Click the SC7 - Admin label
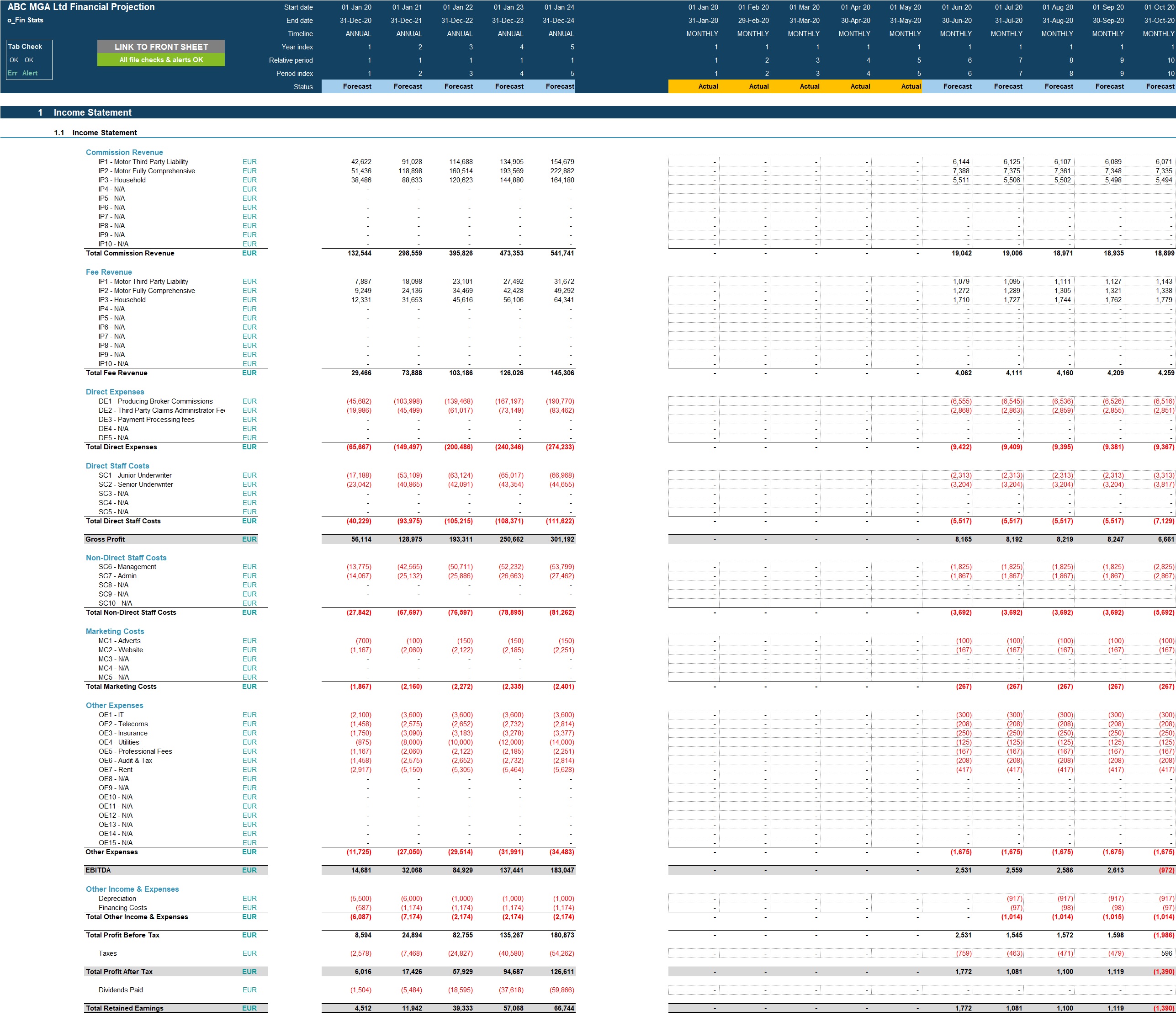1176x1022 pixels. (117, 576)
